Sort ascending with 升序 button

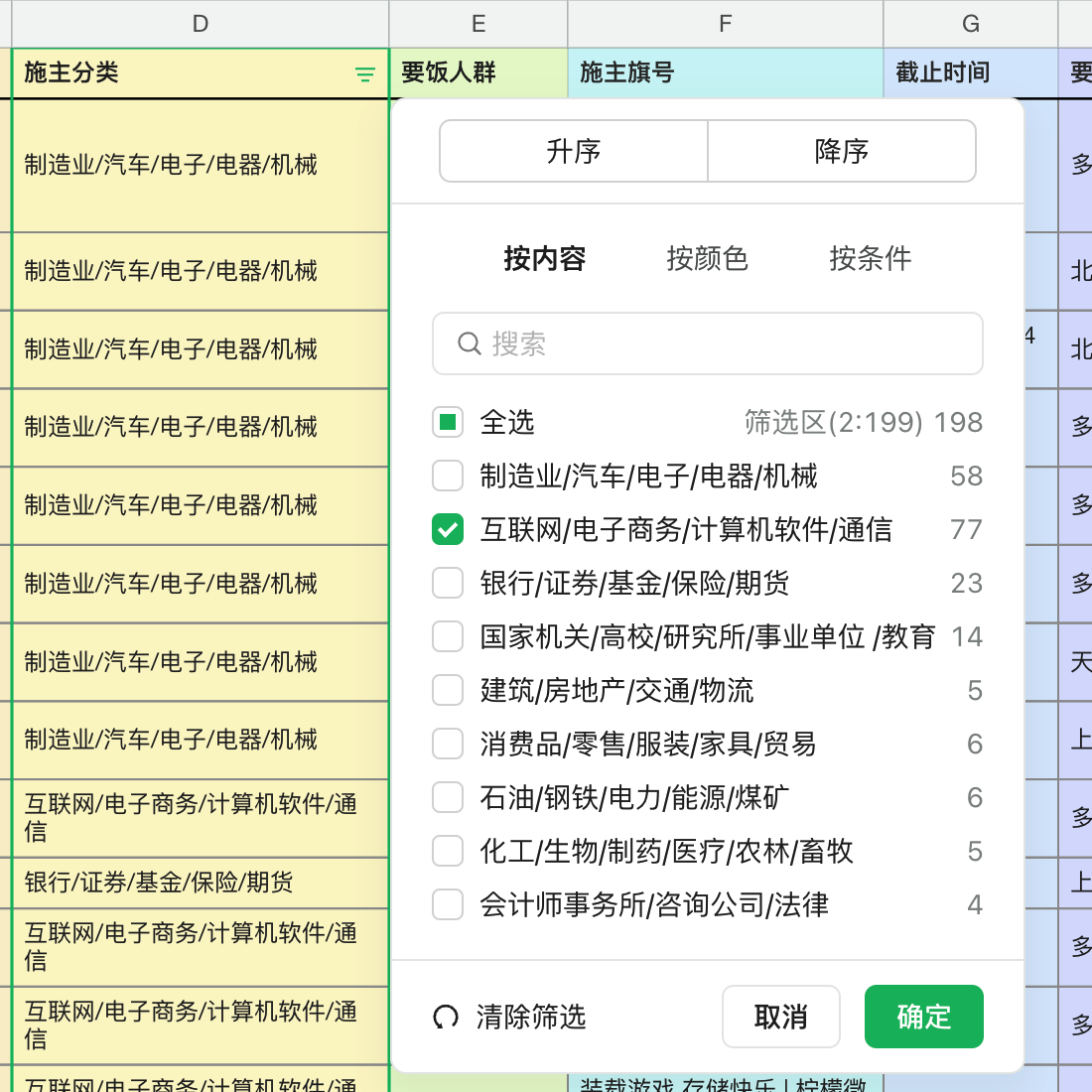[x=574, y=152]
